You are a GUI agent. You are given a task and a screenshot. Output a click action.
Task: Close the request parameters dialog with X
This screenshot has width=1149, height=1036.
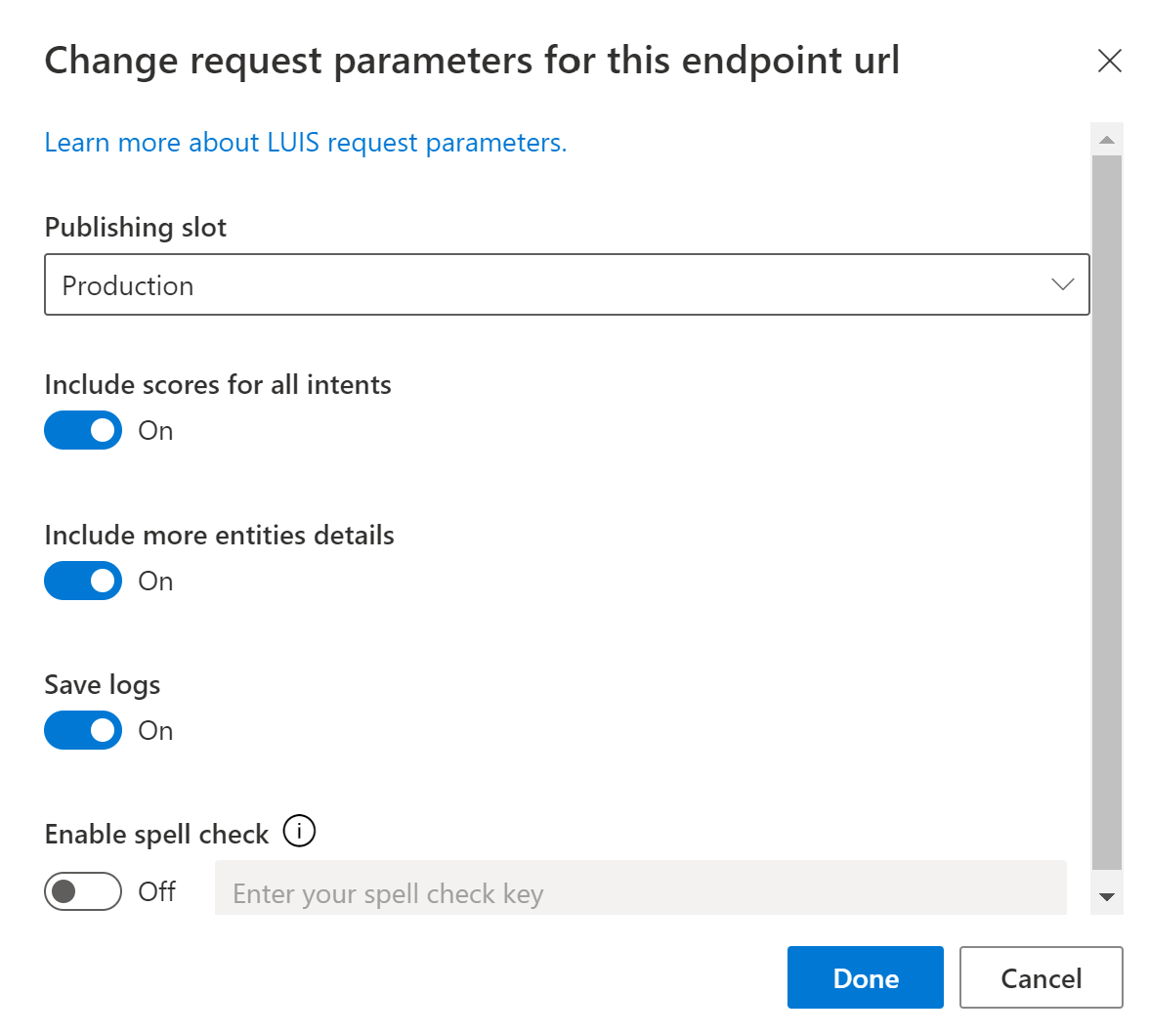(x=1110, y=61)
